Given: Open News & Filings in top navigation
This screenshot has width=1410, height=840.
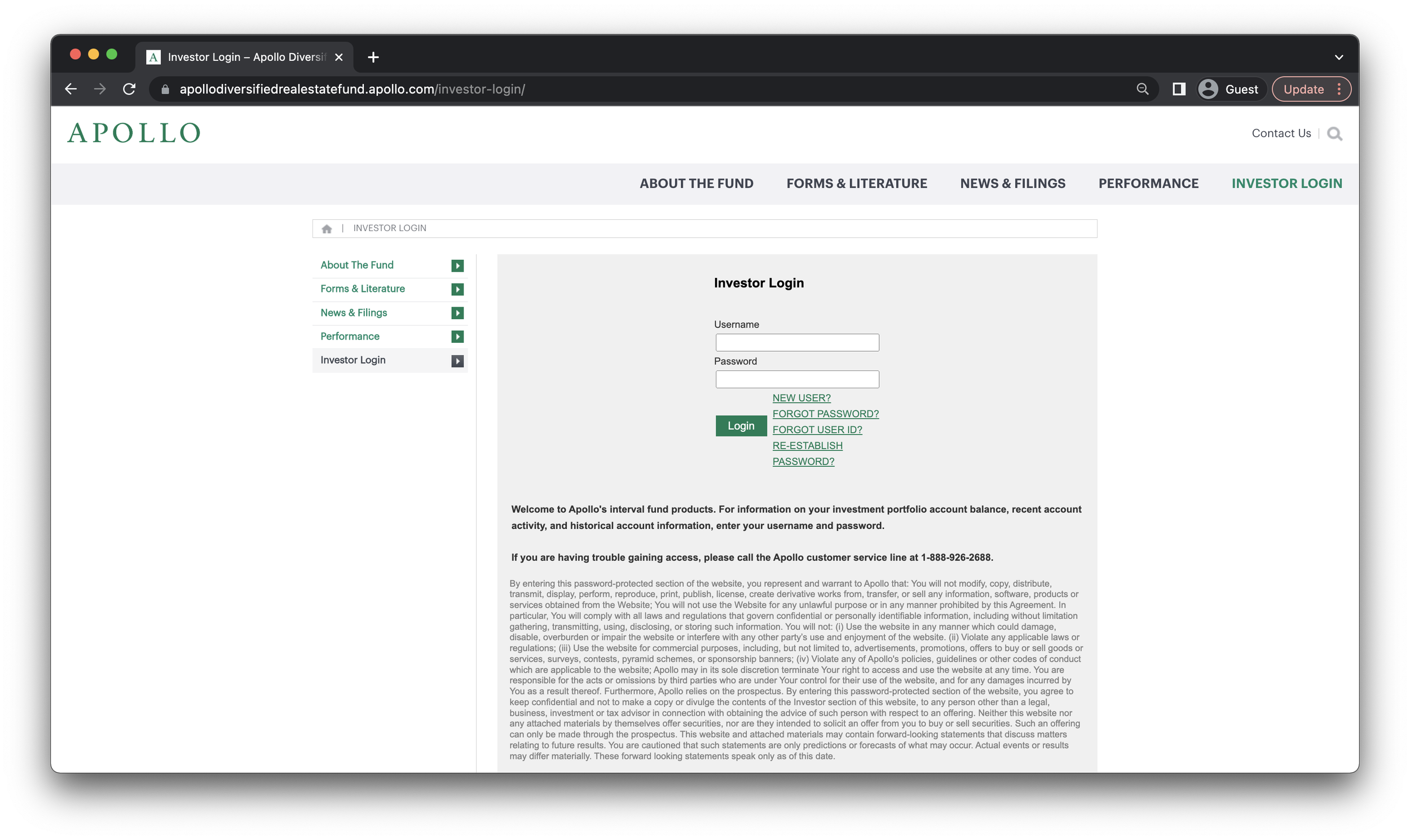Looking at the screenshot, I should [1013, 183].
